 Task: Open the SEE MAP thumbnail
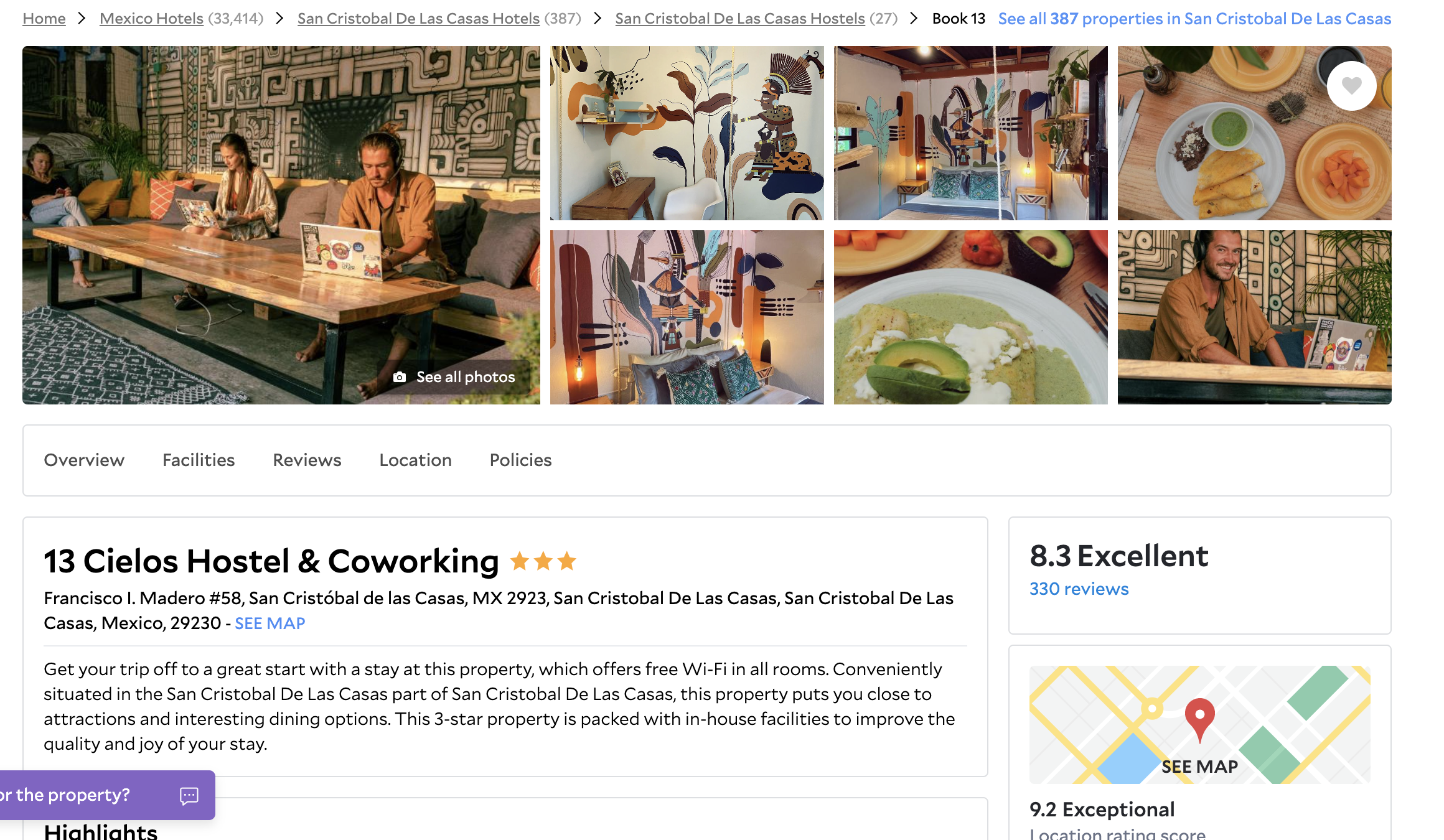pyautogui.click(x=1199, y=725)
